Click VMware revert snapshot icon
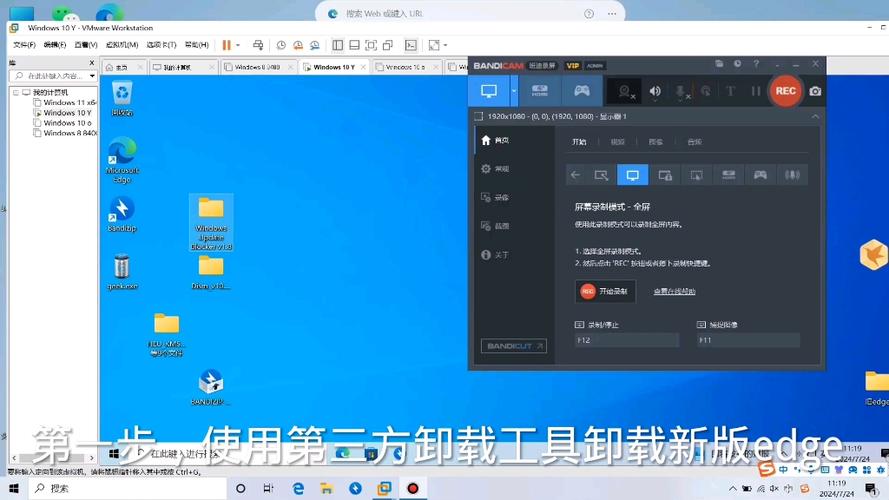889x500 pixels. click(298, 45)
